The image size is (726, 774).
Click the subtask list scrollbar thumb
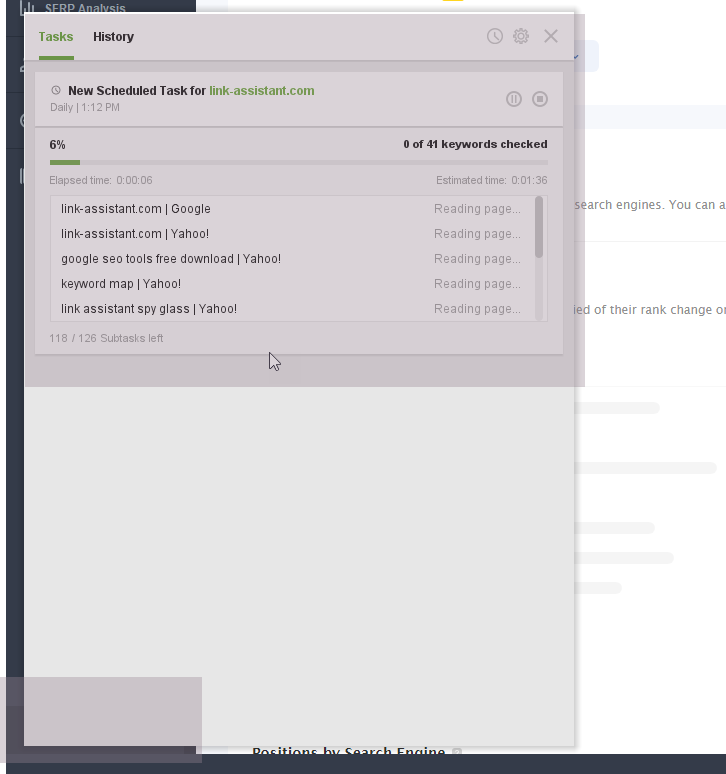click(539, 227)
